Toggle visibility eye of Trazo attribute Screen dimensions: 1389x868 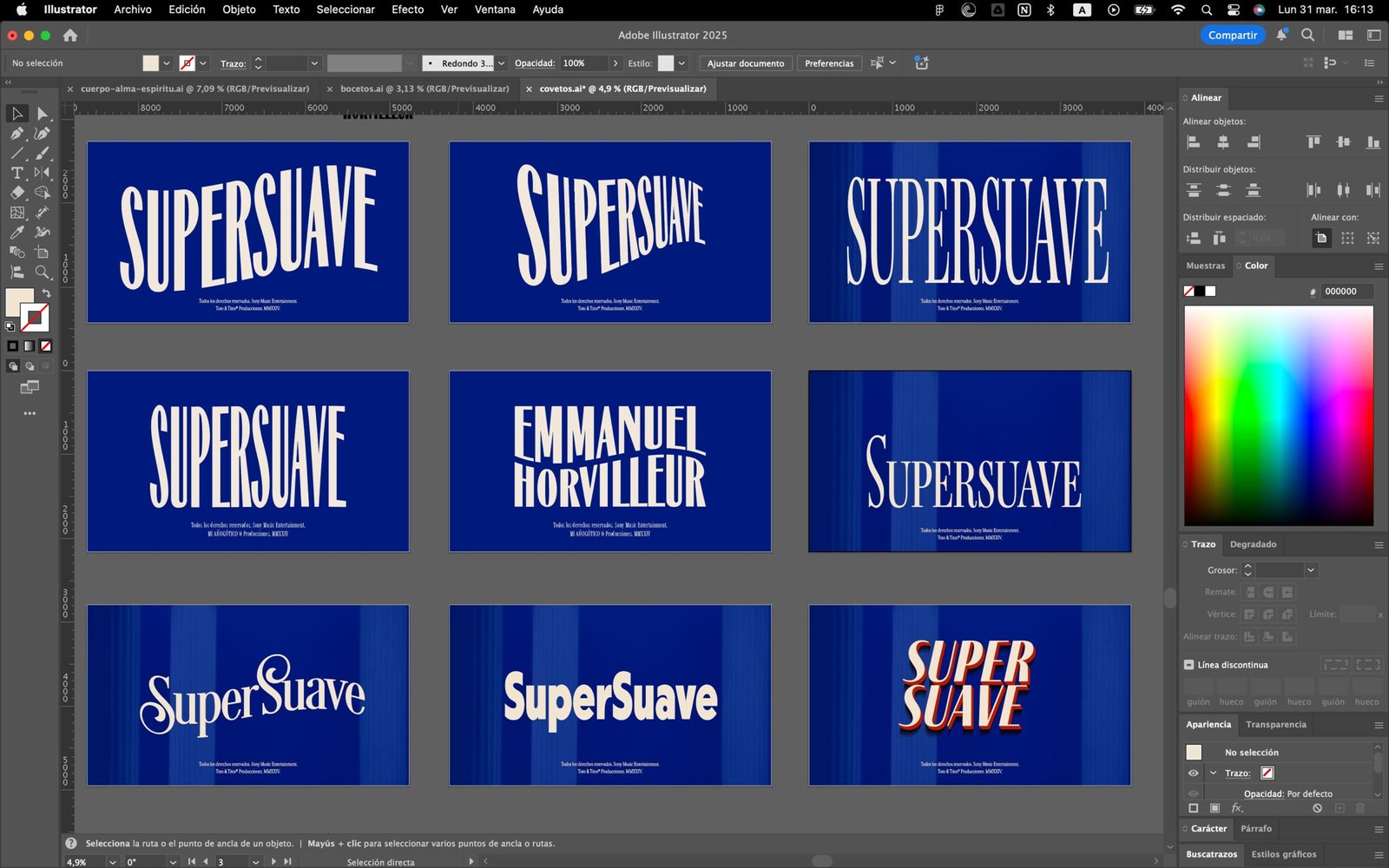(x=1193, y=773)
